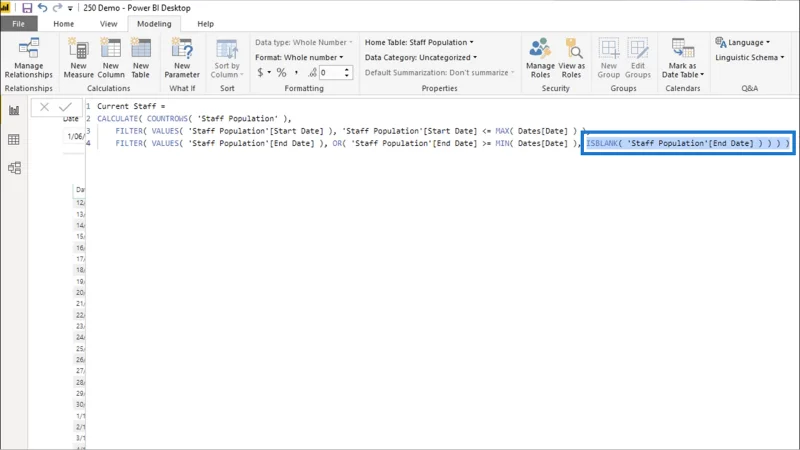800x450 pixels.
Task: Click the MIN function on line four
Action: (502, 143)
